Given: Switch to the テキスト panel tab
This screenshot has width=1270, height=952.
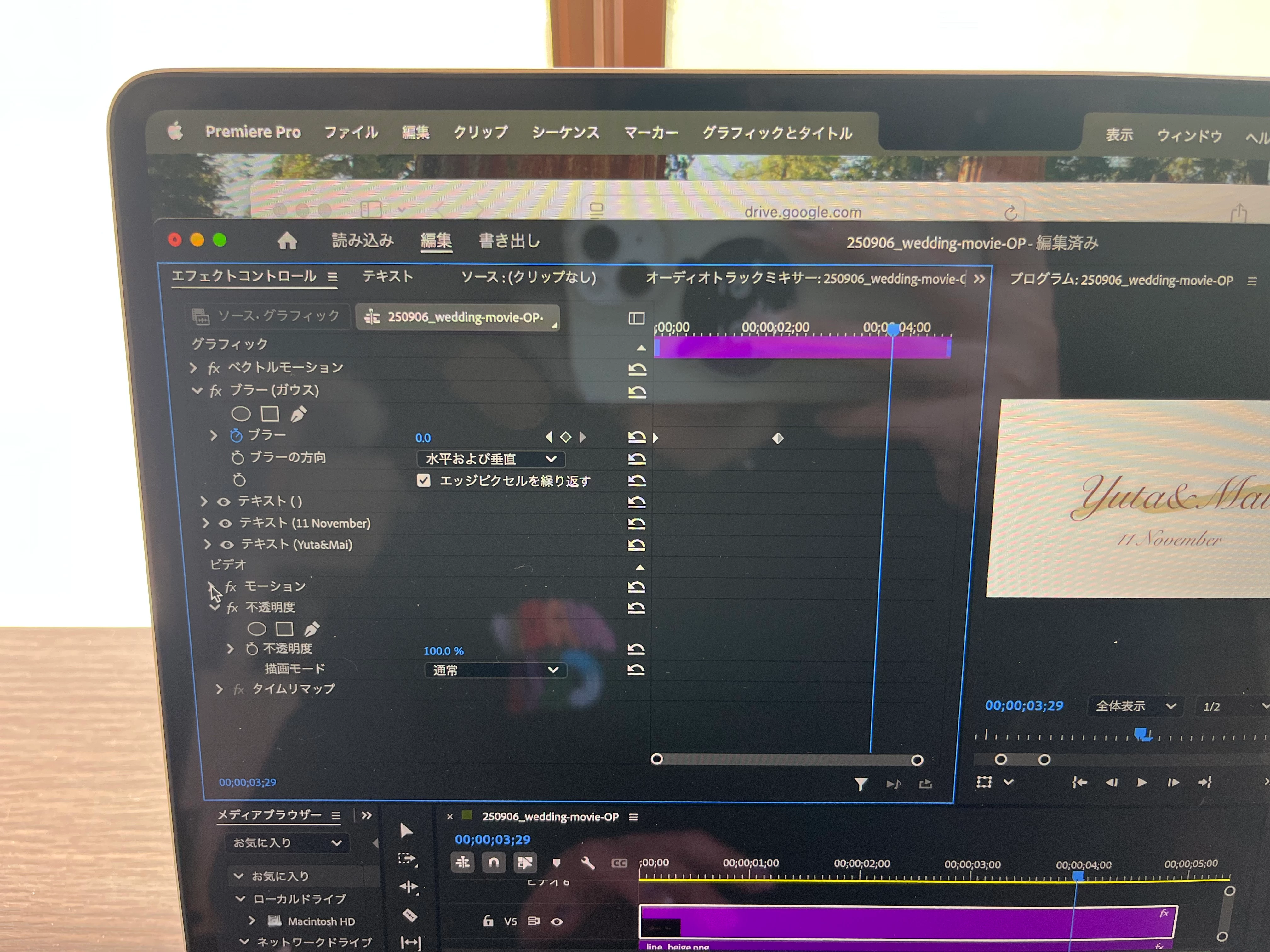Looking at the screenshot, I should pyautogui.click(x=387, y=277).
